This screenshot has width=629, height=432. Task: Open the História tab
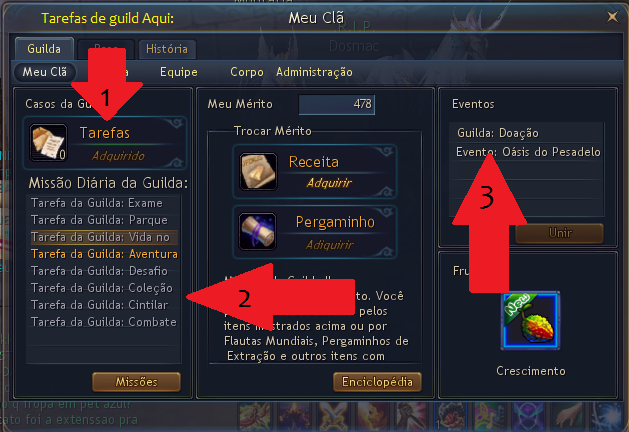click(167, 49)
